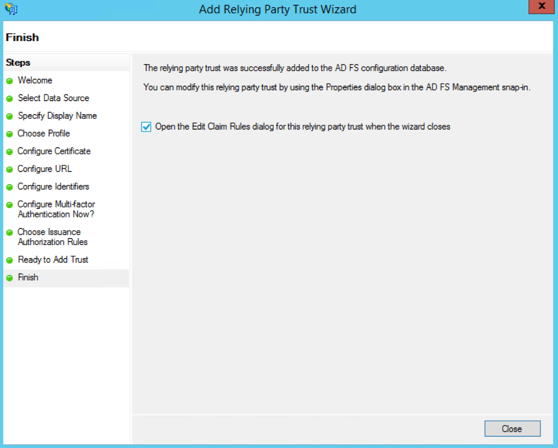
Task: Click the successfully added confirmation message
Action: tap(295, 68)
